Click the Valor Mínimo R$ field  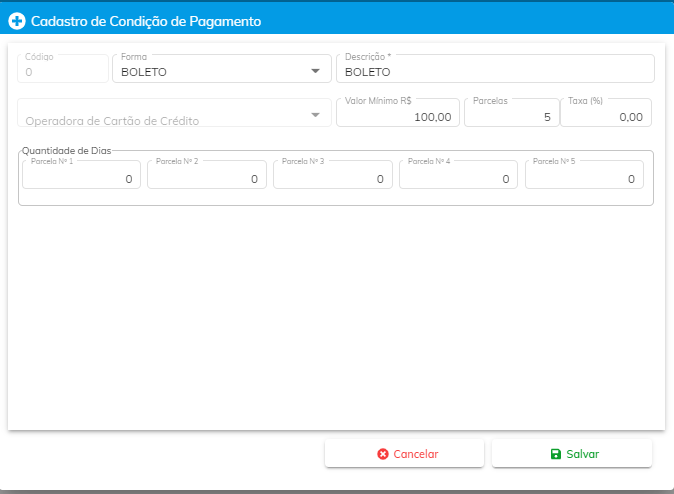coord(398,113)
